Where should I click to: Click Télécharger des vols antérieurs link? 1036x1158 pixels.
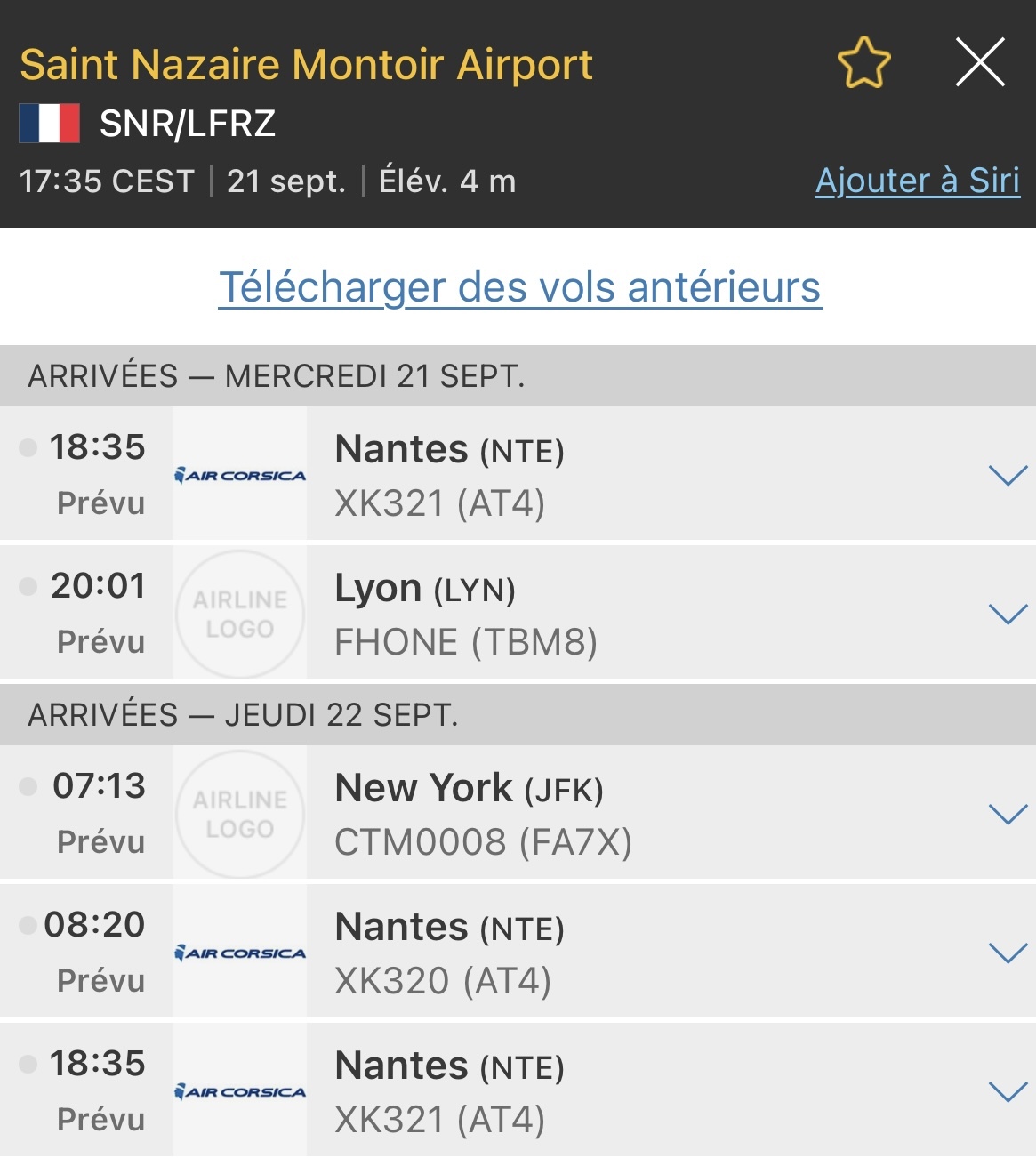(520, 287)
